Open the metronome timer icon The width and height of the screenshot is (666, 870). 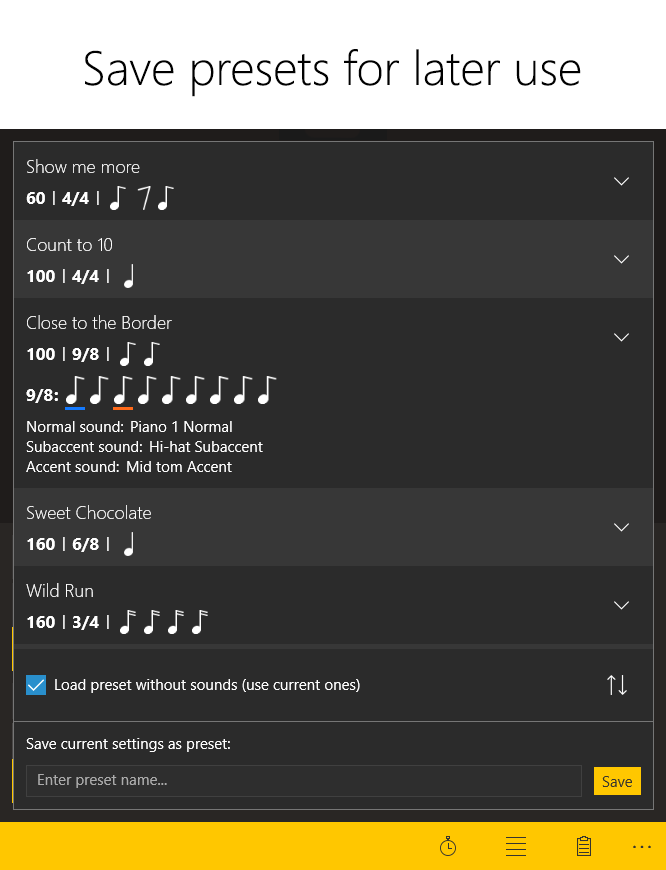tap(448, 847)
